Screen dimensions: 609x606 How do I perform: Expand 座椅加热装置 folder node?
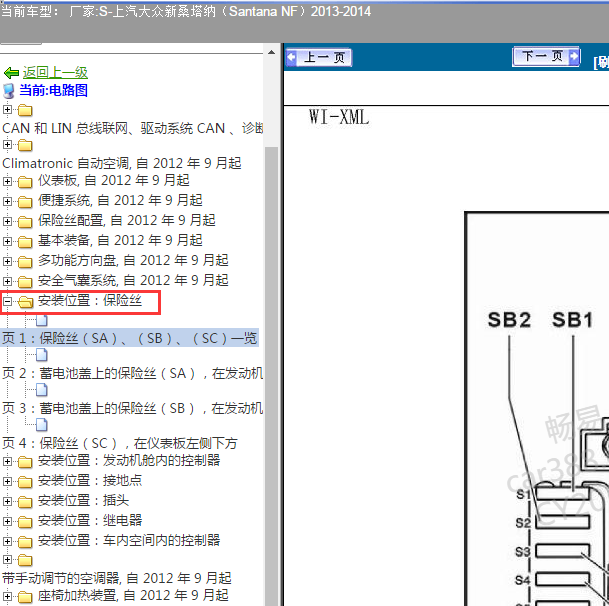[7, 596]
